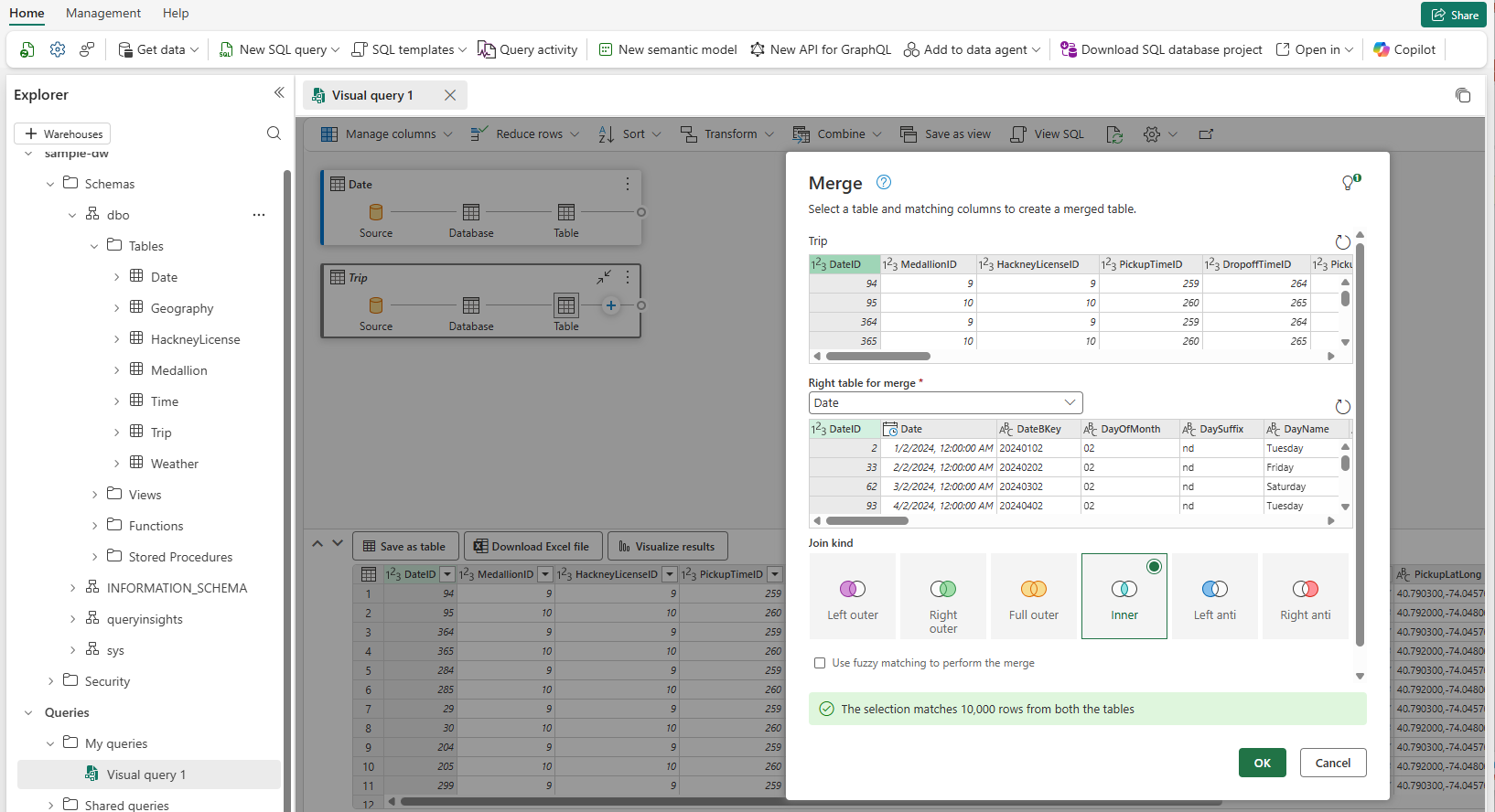
Task: Click the up arrow above the results grid
Action: (x=317, y=543)
